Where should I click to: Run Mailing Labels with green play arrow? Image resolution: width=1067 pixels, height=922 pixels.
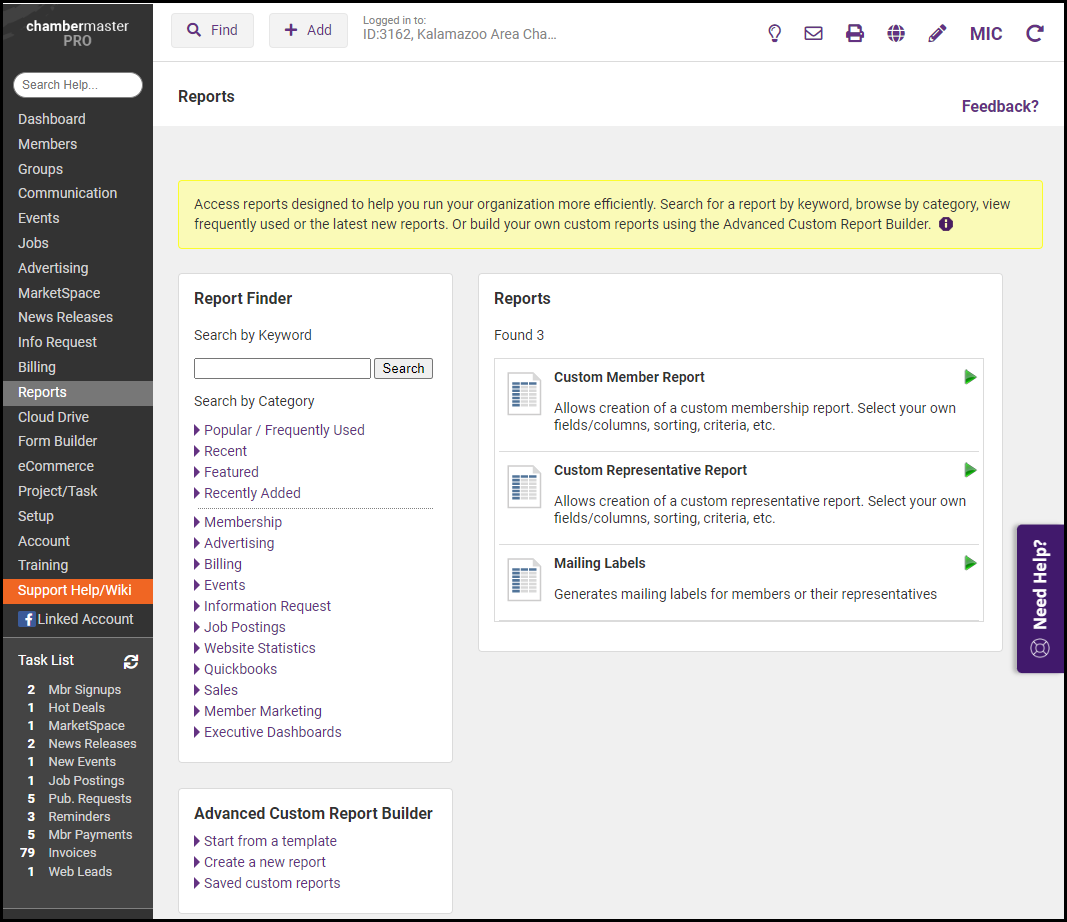[x=970, y=563]
